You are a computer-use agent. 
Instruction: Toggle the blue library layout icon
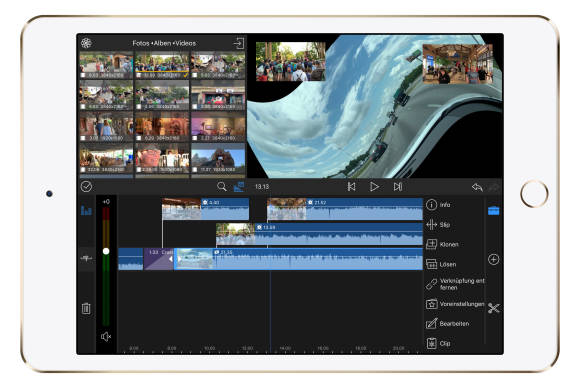pos(239,186)
